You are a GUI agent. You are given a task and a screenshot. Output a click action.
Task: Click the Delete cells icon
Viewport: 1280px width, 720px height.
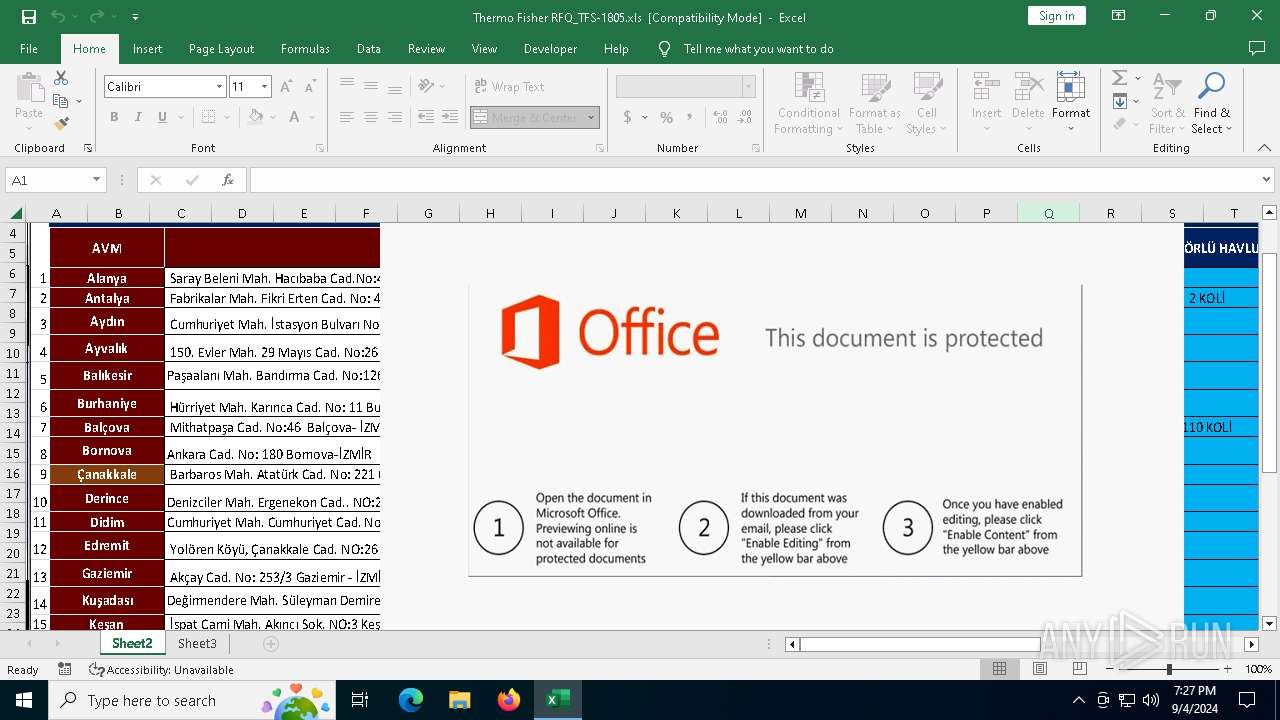[x=1028, y=86]
